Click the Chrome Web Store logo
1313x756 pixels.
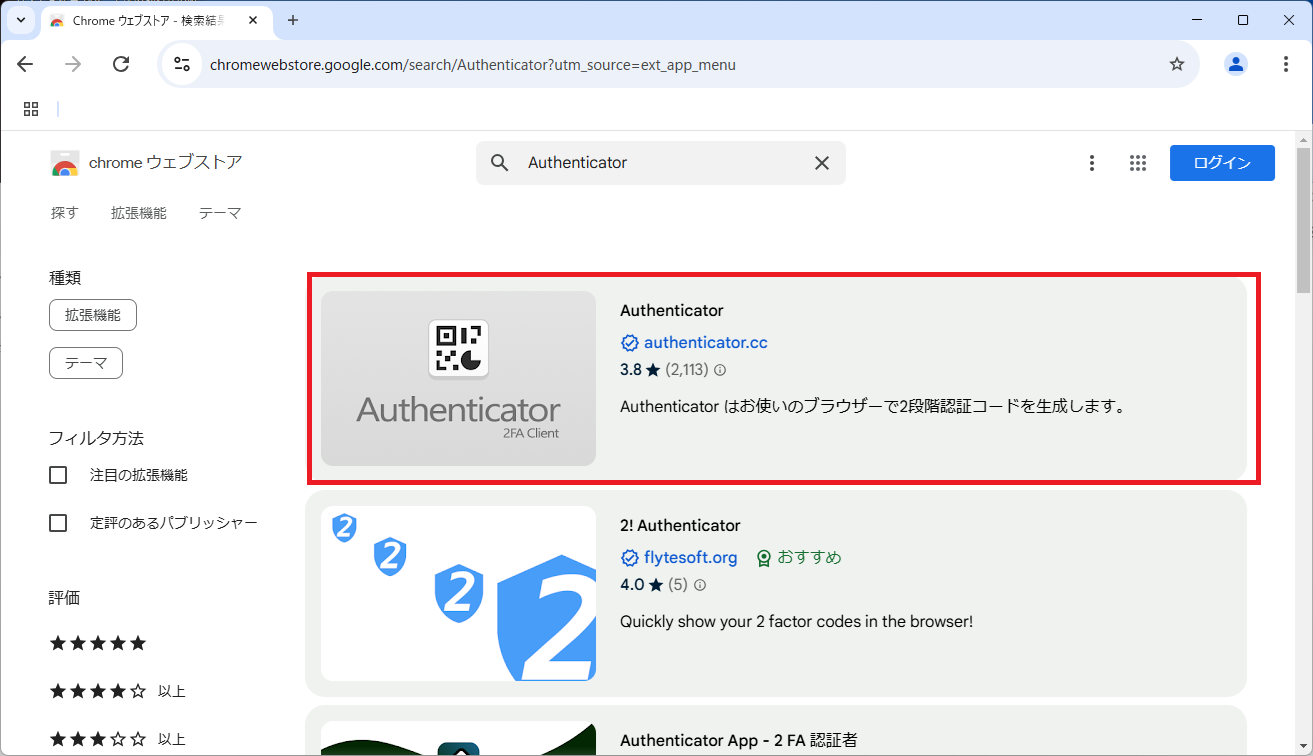(64, 162)
